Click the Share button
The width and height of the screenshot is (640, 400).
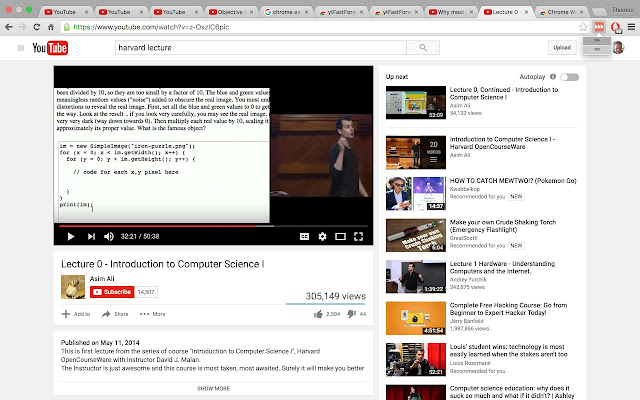[115, 314]
